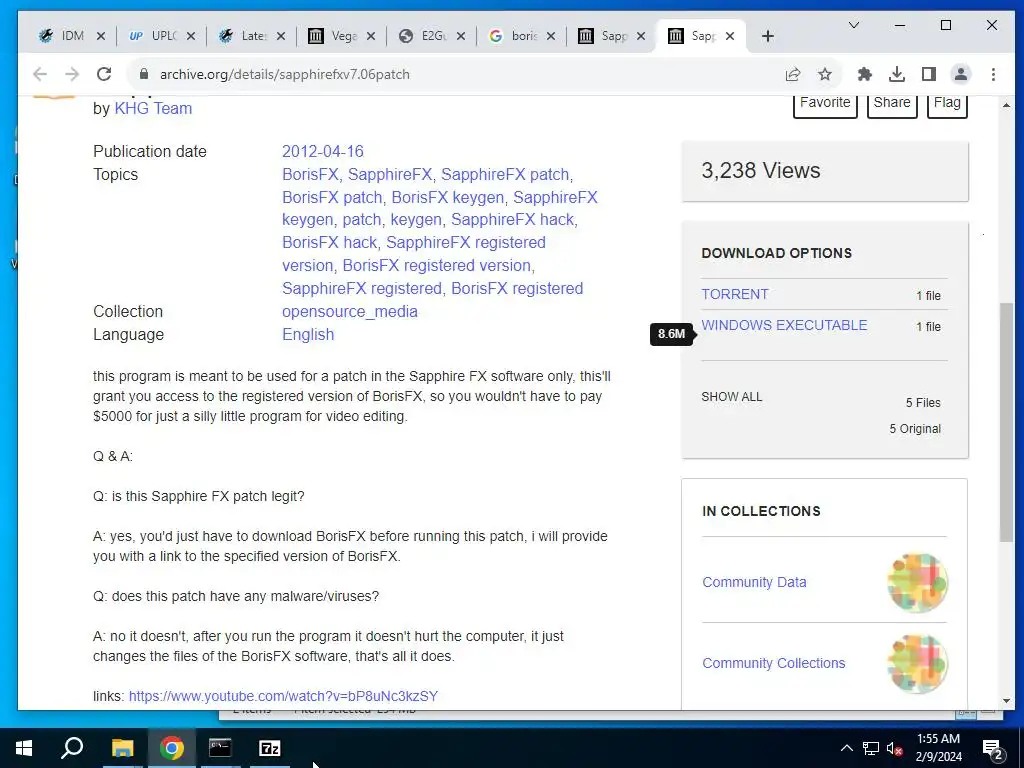Screen dimensions: 1024x768
Task: Click the browser forward arrow
Action: click(72, 74)
